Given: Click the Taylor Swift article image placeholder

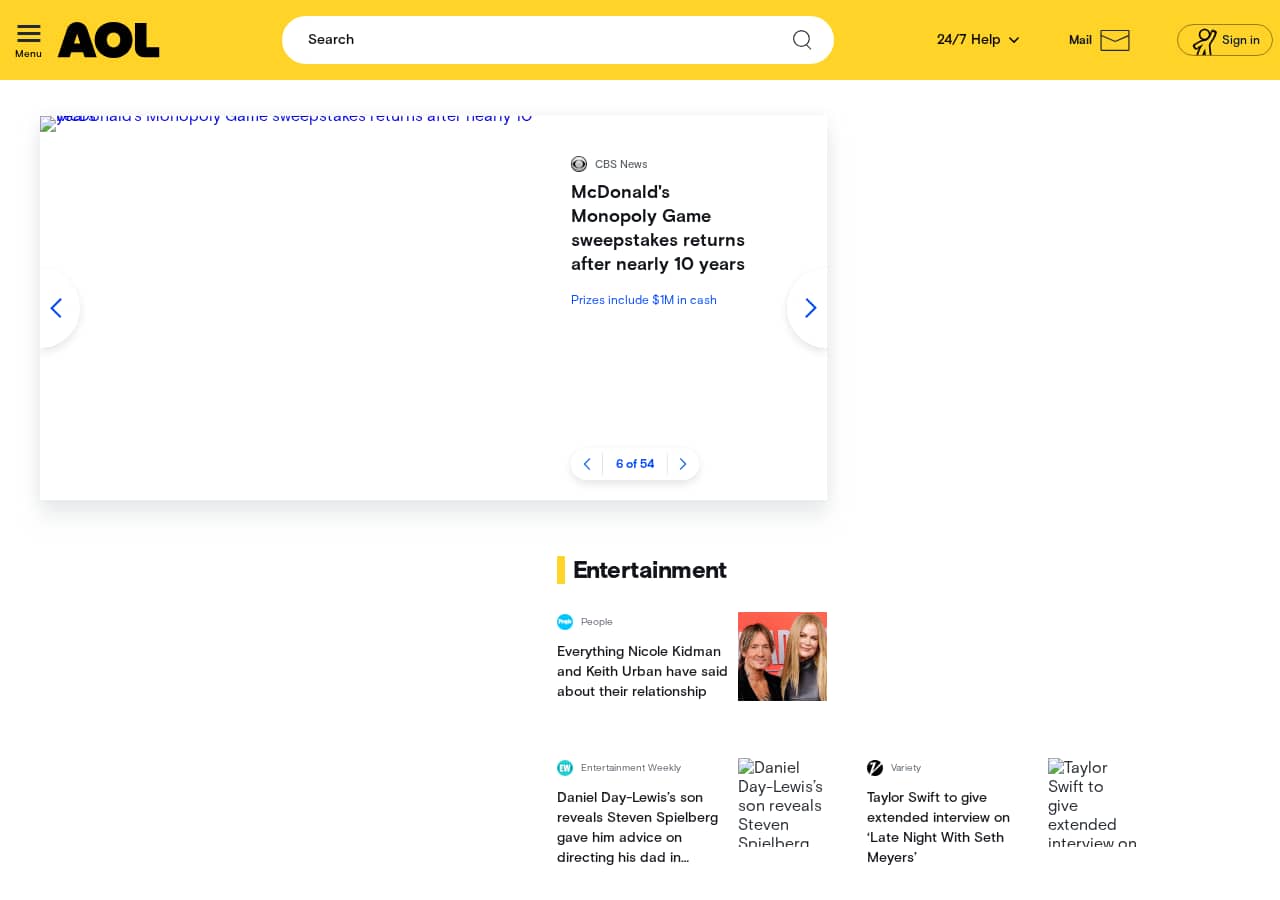Looking at the screenshot, I should [x=1092, y=802].
